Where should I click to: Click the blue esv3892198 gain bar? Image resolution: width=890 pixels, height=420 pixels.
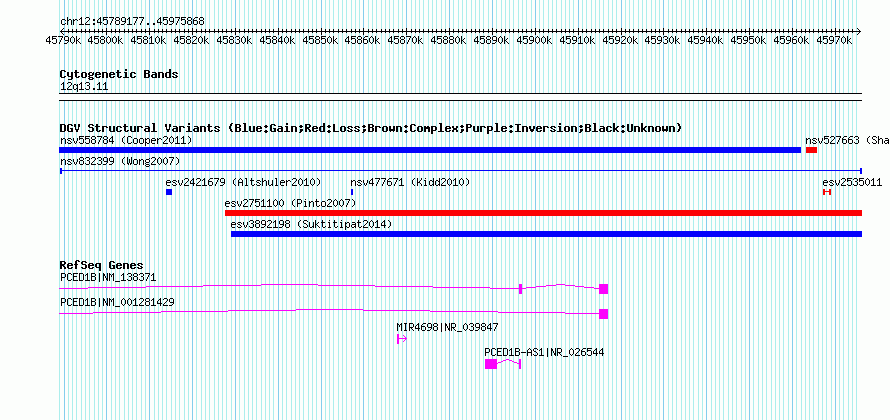(x=547, y=234)
